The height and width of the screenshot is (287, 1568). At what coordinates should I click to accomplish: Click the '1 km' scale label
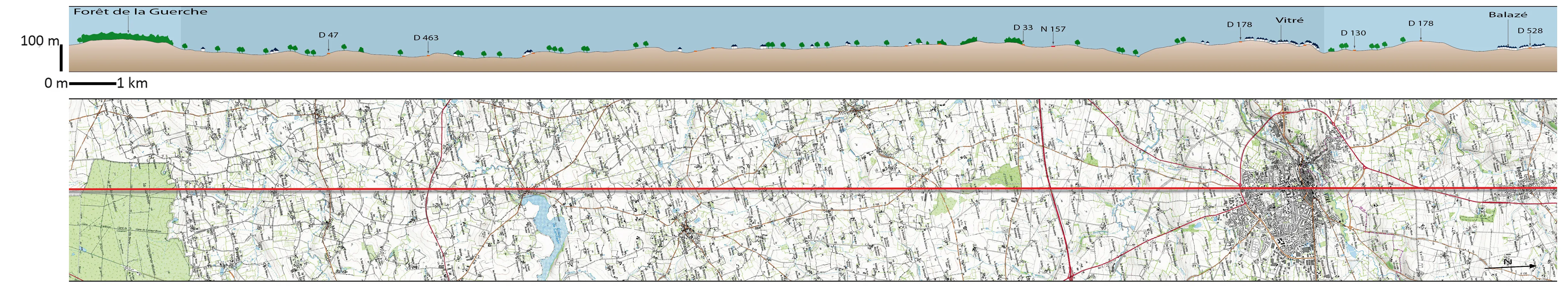(133, 83)
